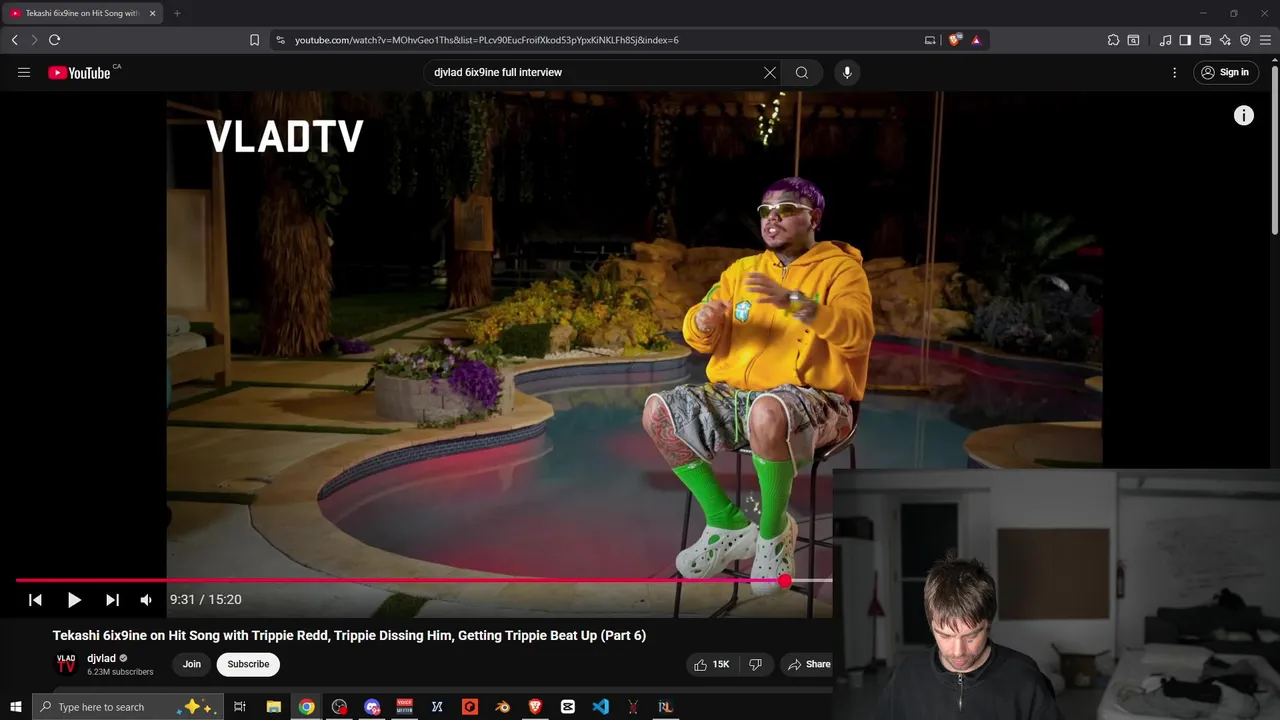Search with your voice microphone button
The height and width of the screenshot is (720, 1280).
(847, 72)
